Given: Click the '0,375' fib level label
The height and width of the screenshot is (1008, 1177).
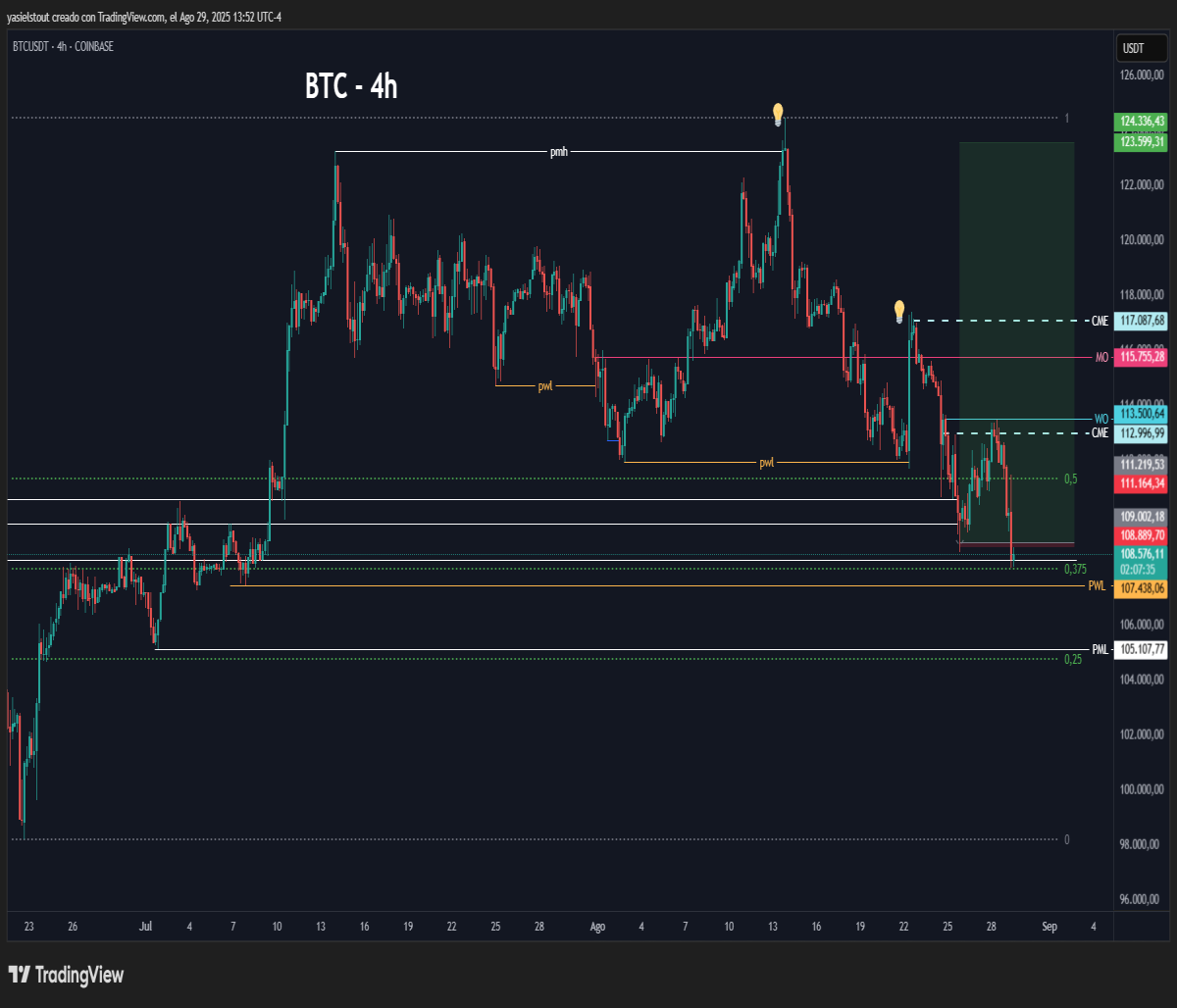Looking at the screenshot, I should (x=1075, y=569).
